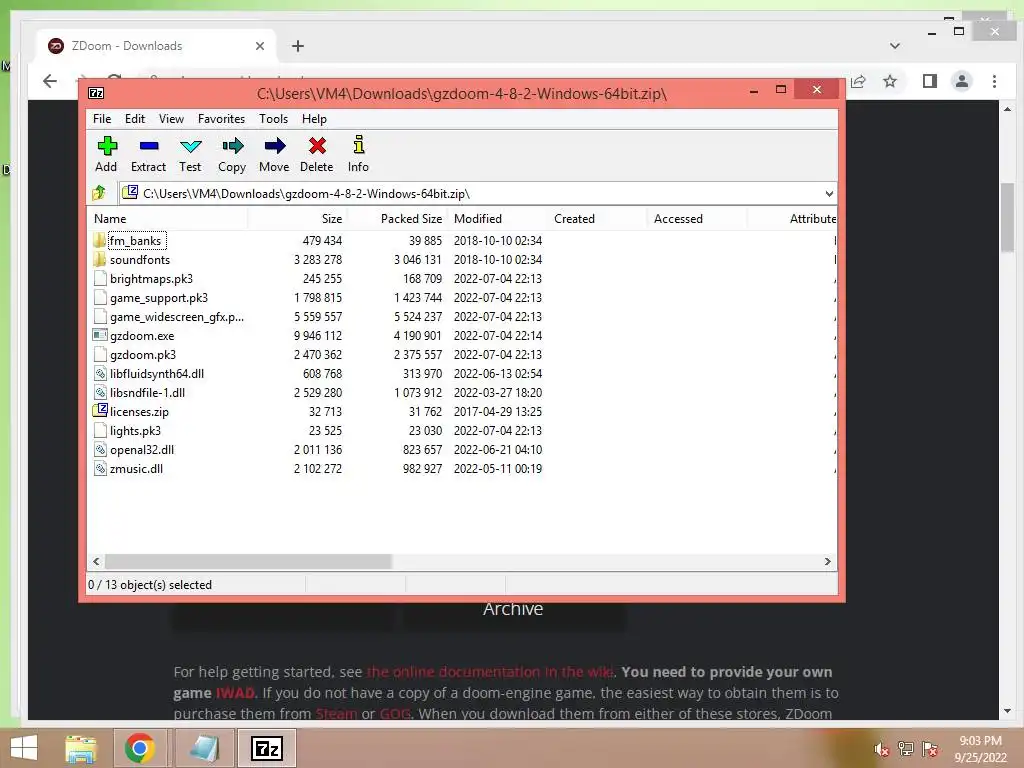Click the red Delete toolbar icon

coord(317,154)
